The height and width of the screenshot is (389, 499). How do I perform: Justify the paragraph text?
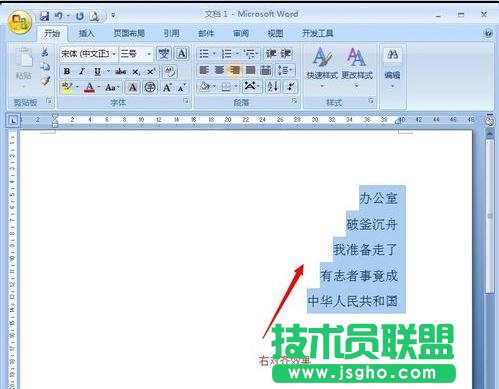tap(250, 70)
